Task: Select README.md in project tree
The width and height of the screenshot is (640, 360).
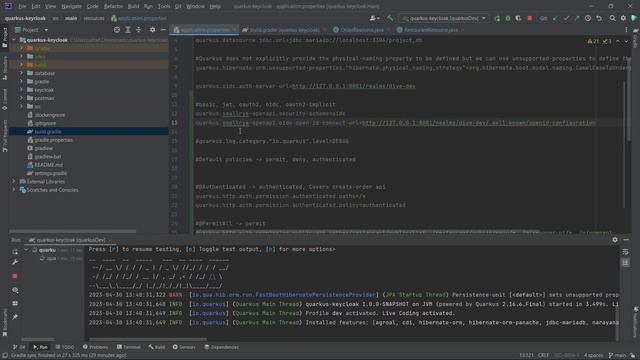Action: click(48, 165)
